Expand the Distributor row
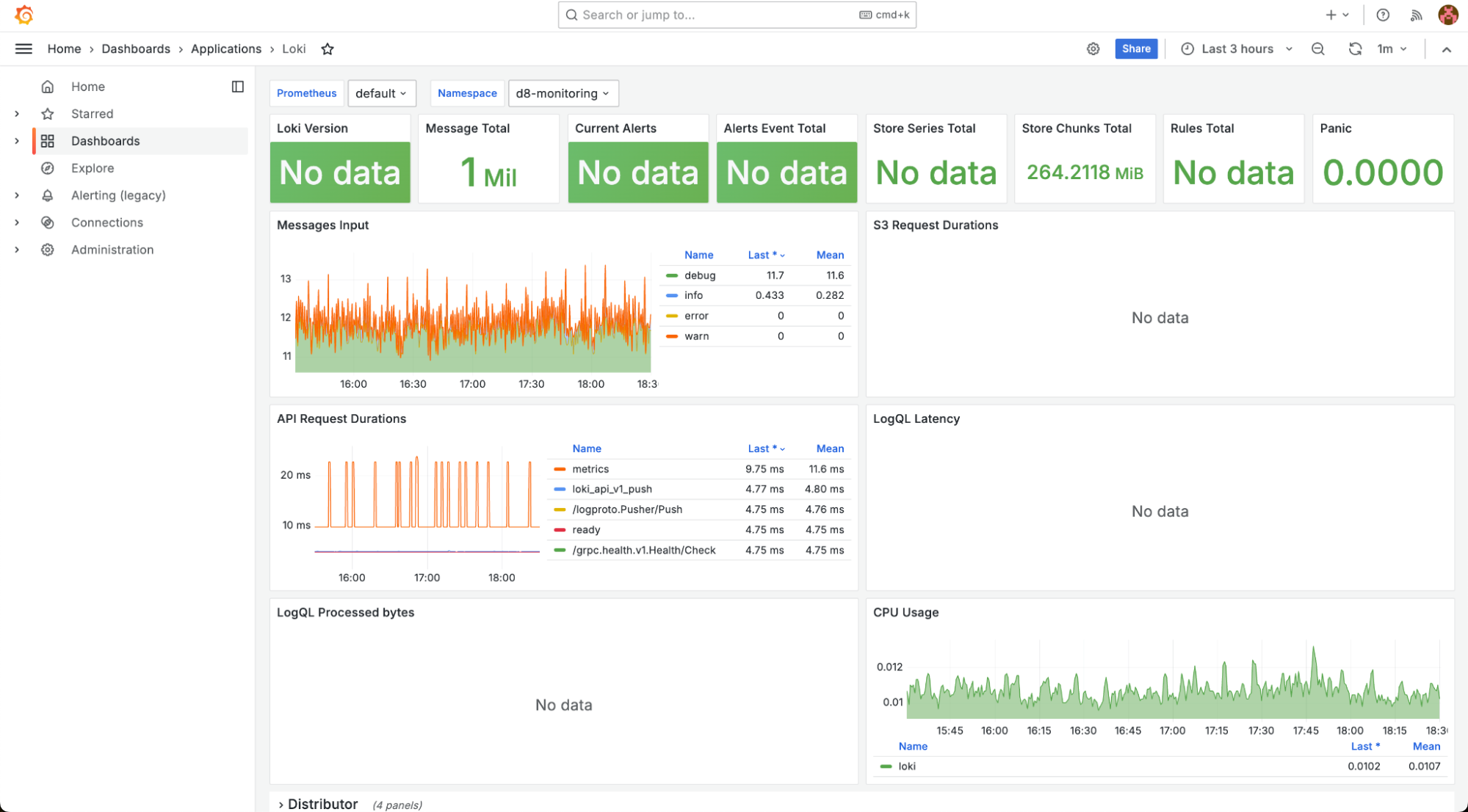The height and width of the screenshot is (812, 1468). pyautogui.click(x=322, y=804)
